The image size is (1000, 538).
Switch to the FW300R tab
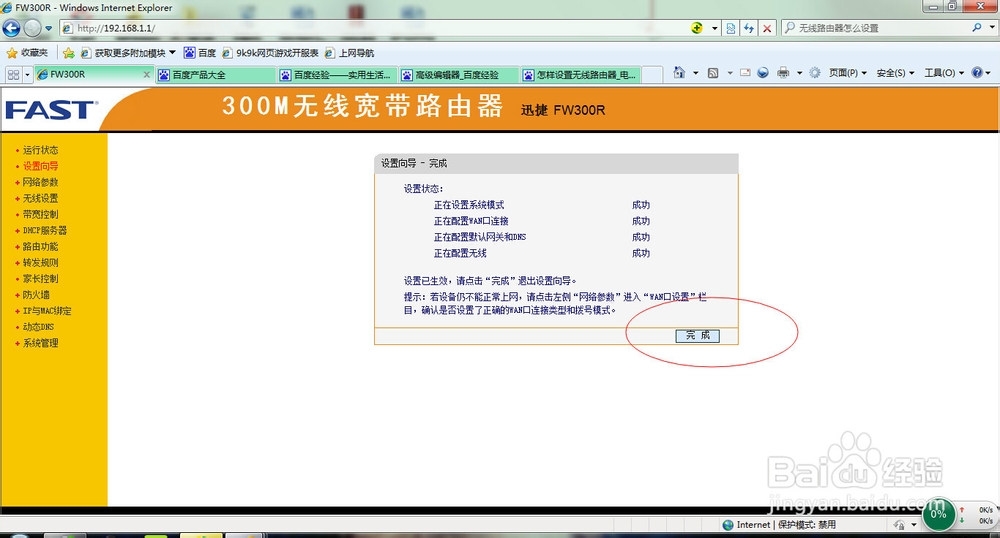(89, 75)
